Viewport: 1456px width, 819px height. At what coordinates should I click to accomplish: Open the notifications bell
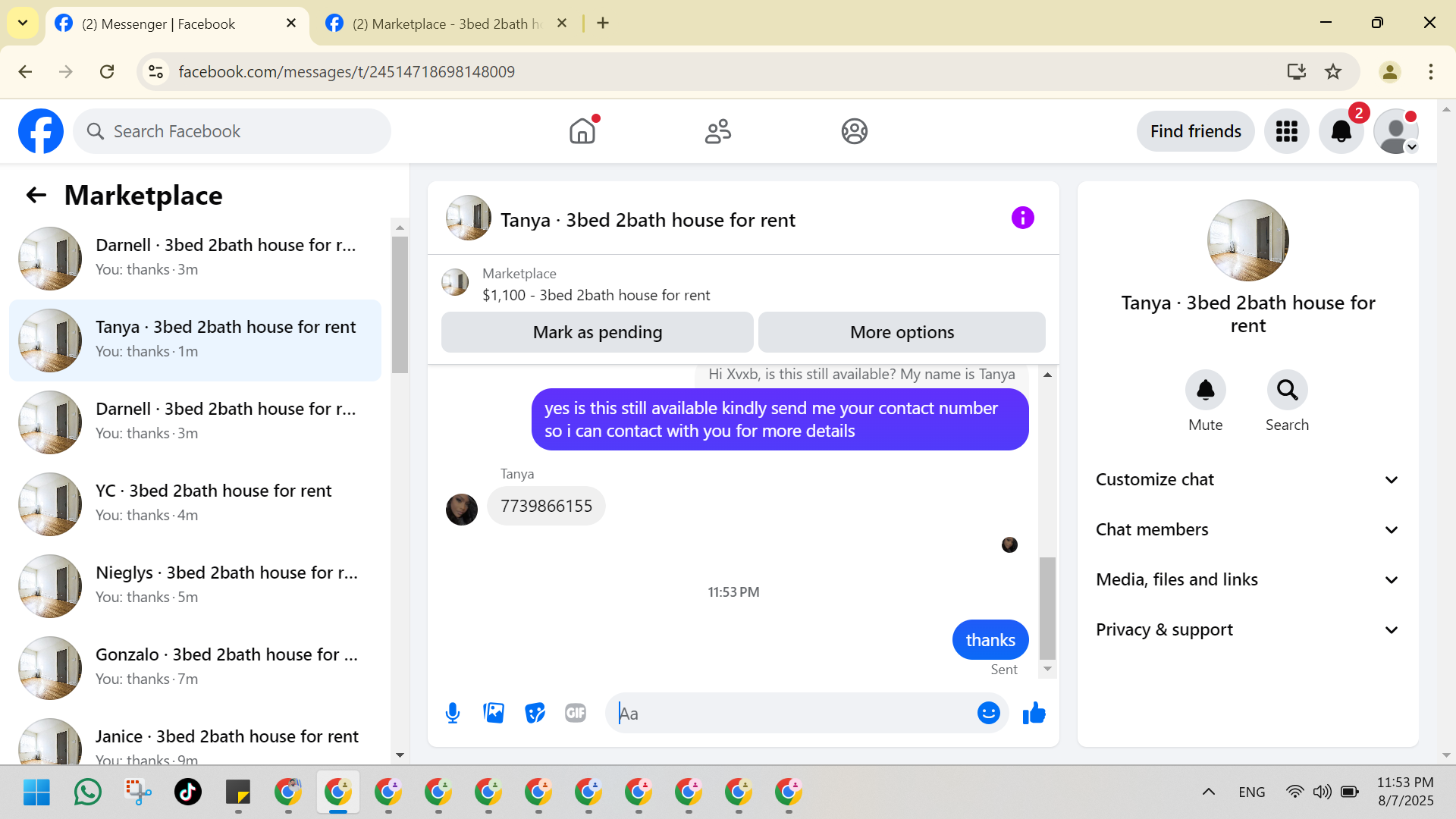point(1341,131)
